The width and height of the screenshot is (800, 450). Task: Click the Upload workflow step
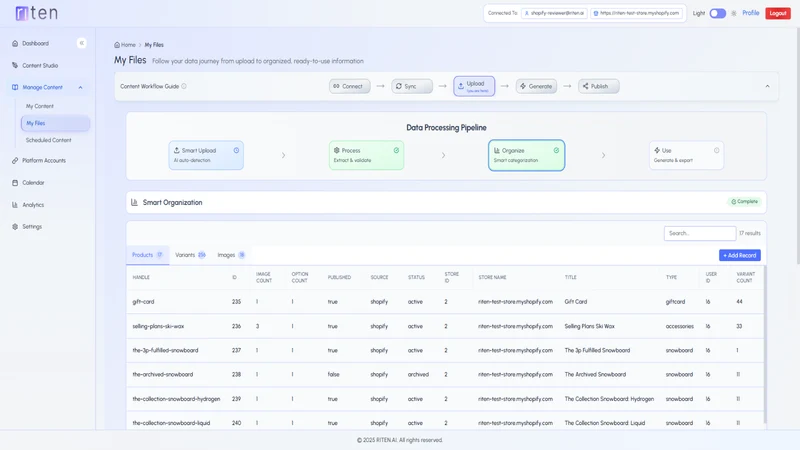474,86
